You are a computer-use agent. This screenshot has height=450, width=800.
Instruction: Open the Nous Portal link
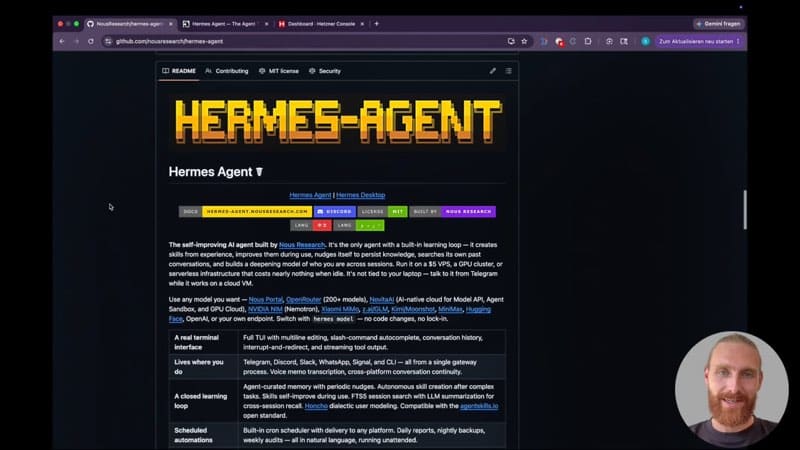pos(265,299)
